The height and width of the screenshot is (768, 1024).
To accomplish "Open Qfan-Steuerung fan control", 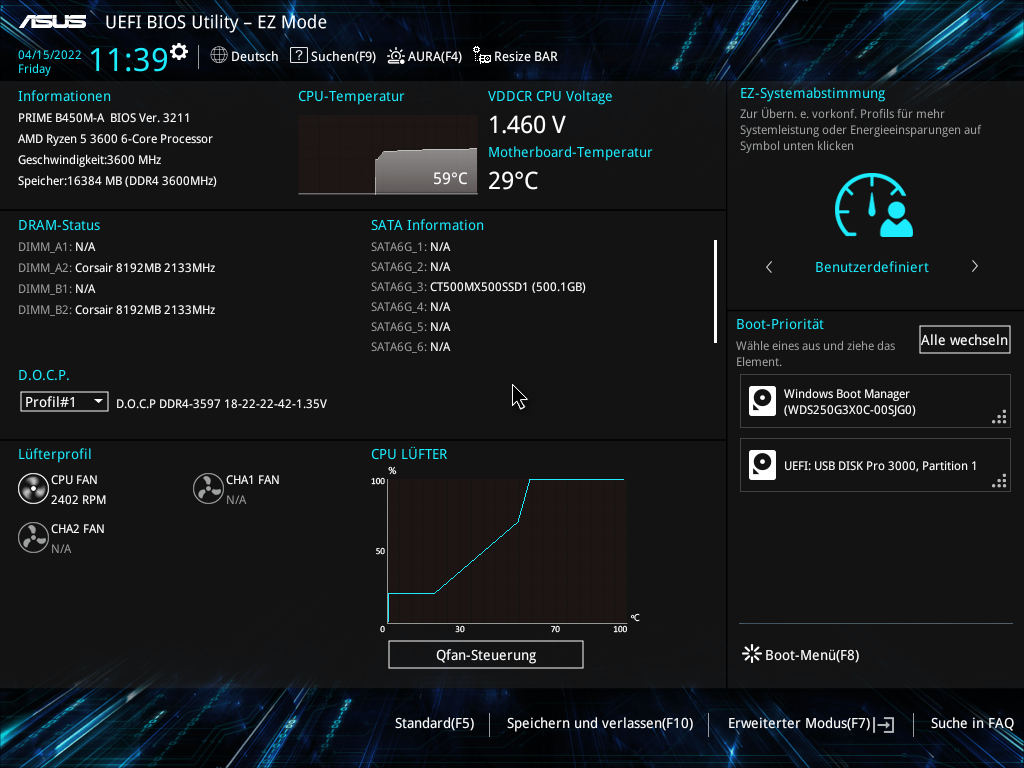I will coord(486,654).
